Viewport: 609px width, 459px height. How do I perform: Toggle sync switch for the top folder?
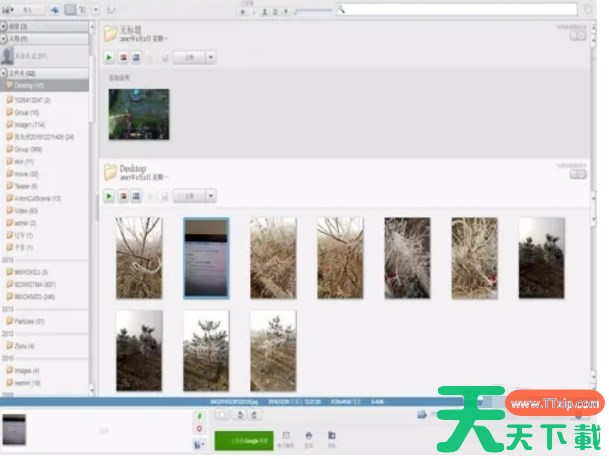(578, 35)
